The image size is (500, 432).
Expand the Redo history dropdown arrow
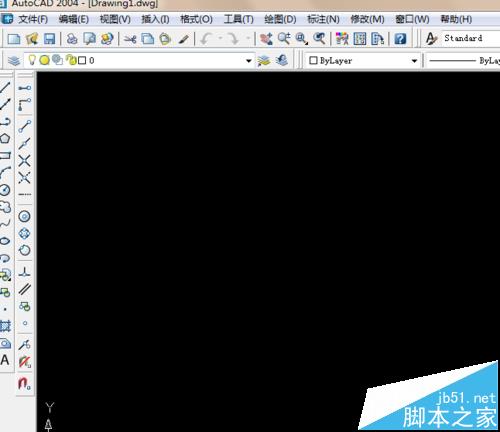tap(248, 39)
